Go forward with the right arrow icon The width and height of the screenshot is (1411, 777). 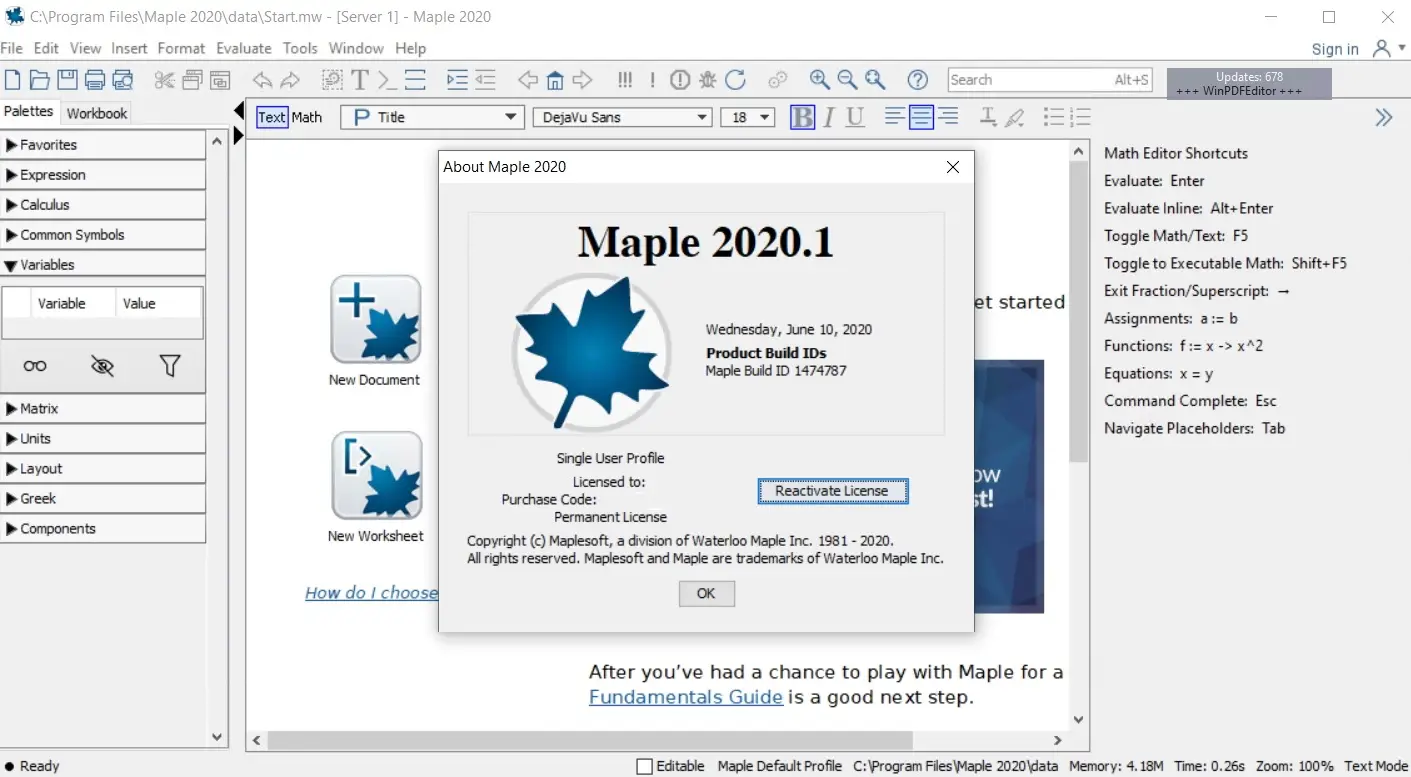(582, 80)
